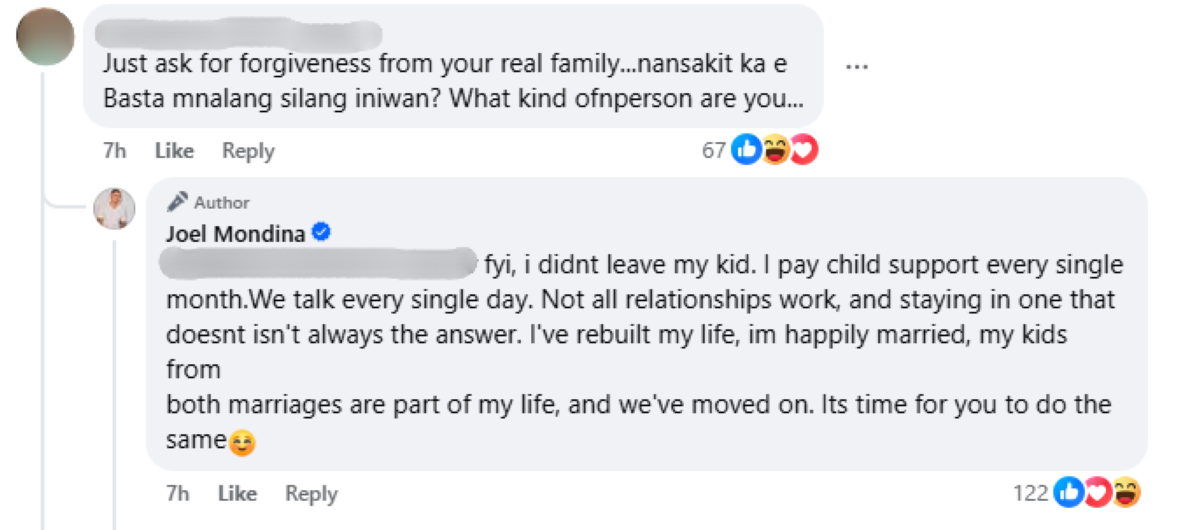Reply to Joel Mondina's comment
Screen dimensions: 1200x530
pyautogui.click(x=311, y=494)
